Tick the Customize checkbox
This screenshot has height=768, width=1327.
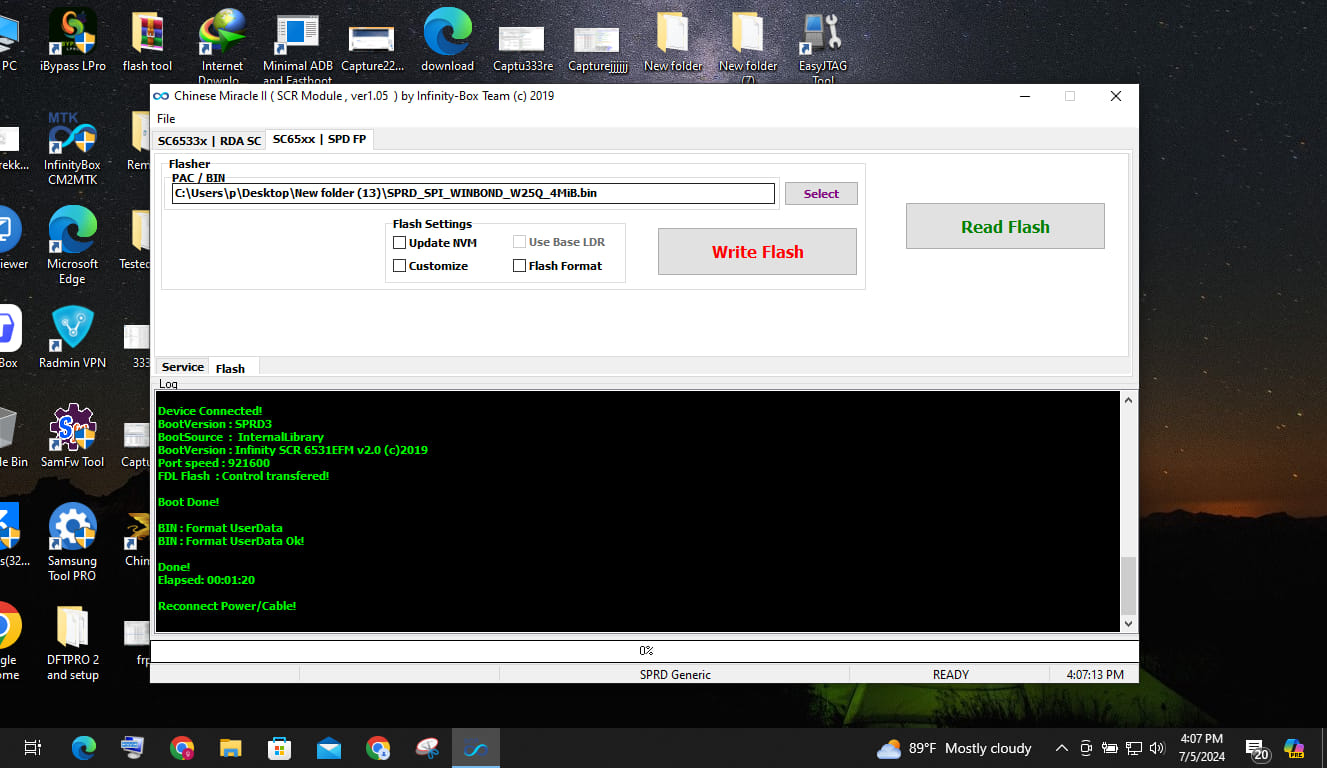[400, 266]
